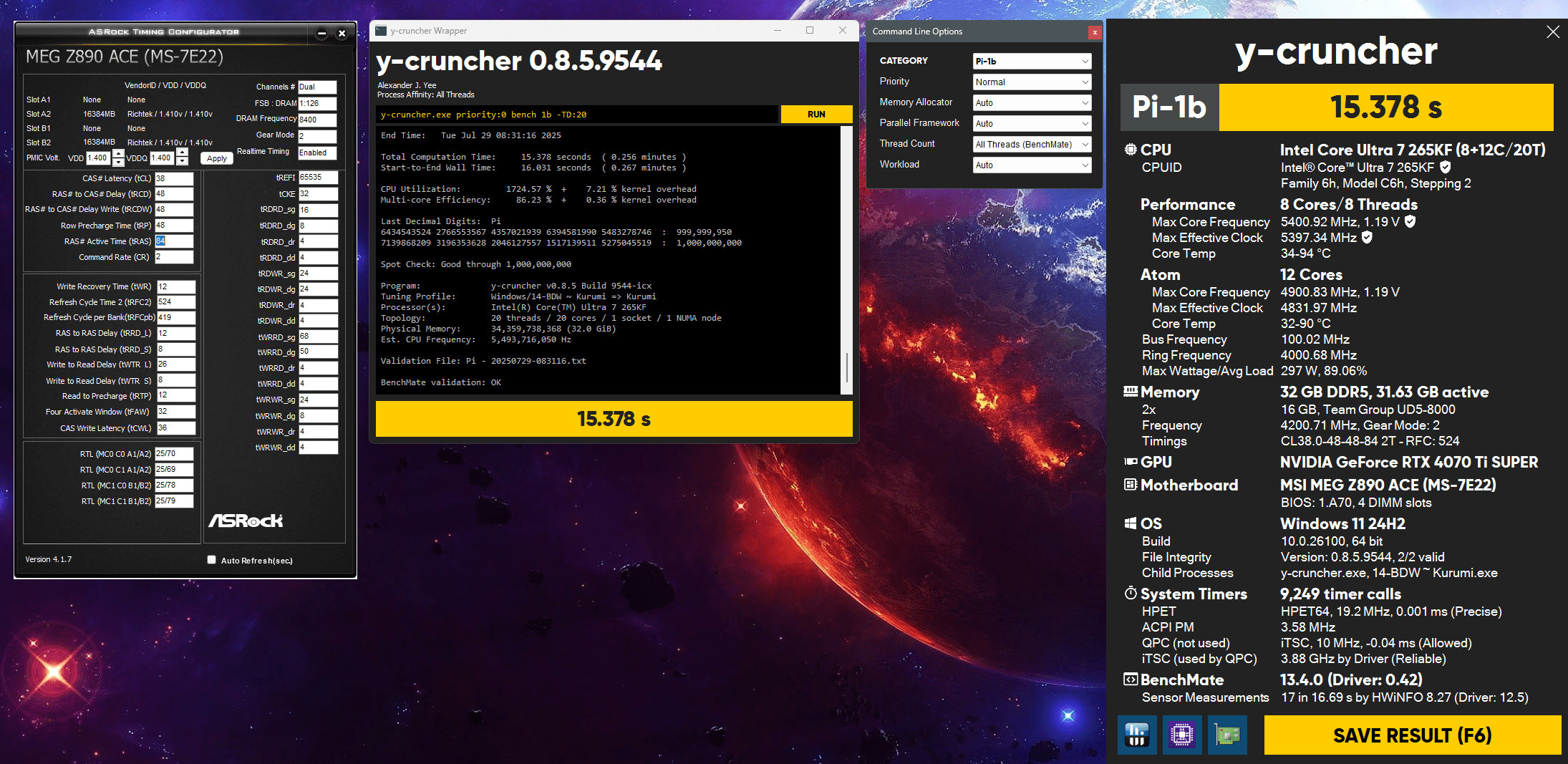Click the yellow 15.378 s result bar
The width and height of the screenshot is (1568, 764).
(614, 418)
